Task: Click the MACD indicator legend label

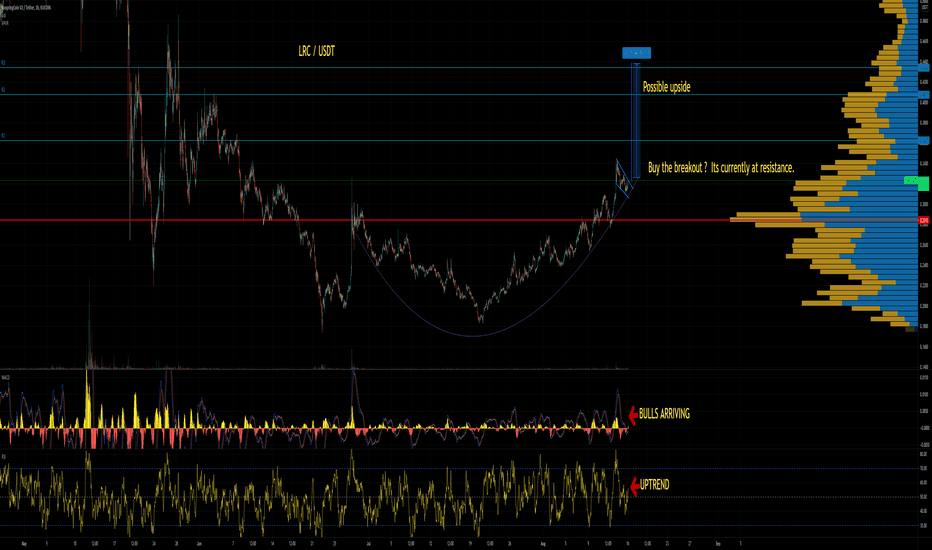Action: (5, 377)
